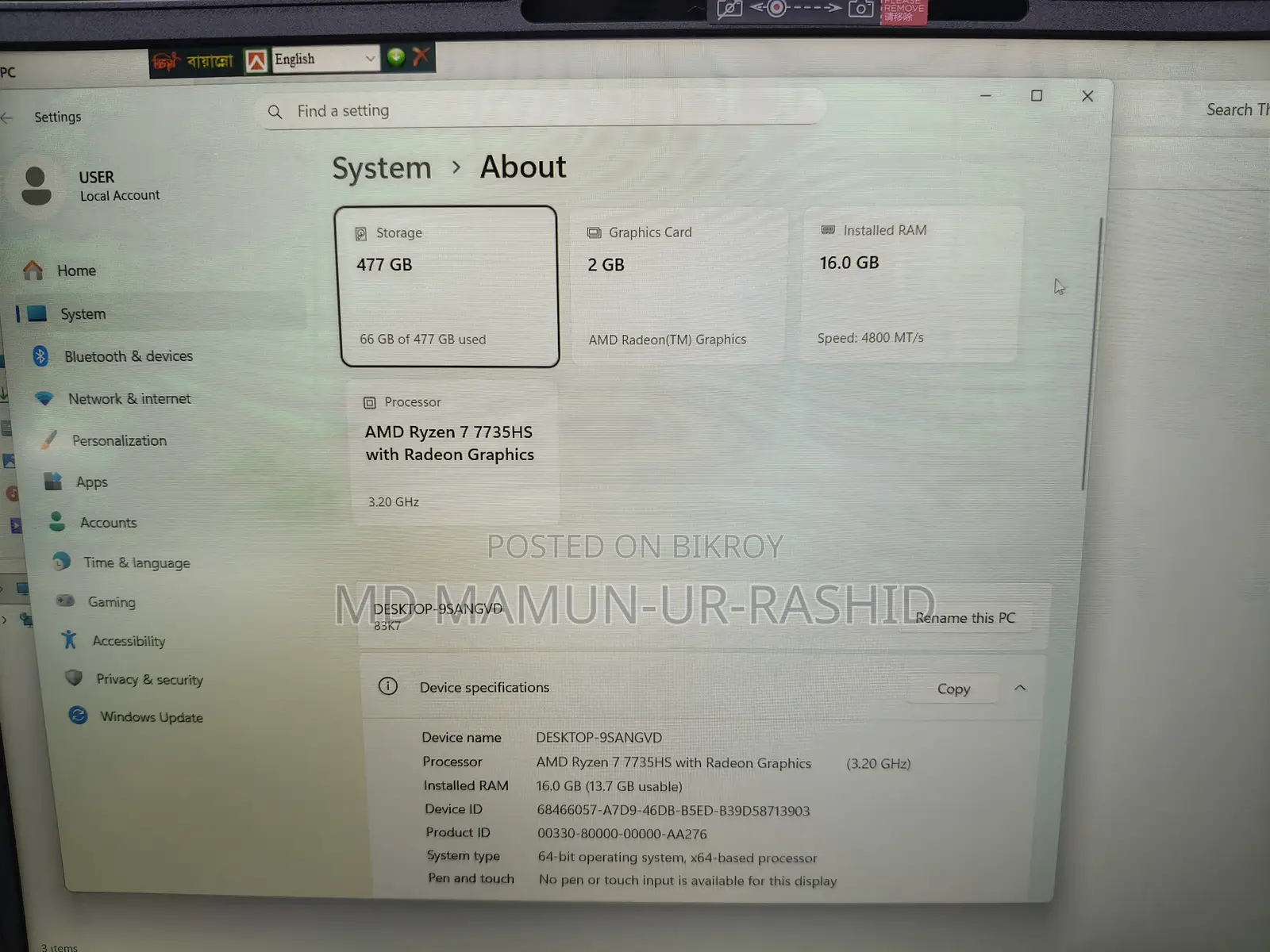The width and height of the screenshot is (1270, 952).
Task: Click the magnifier icon in the settings search
Action: point(275,112)
